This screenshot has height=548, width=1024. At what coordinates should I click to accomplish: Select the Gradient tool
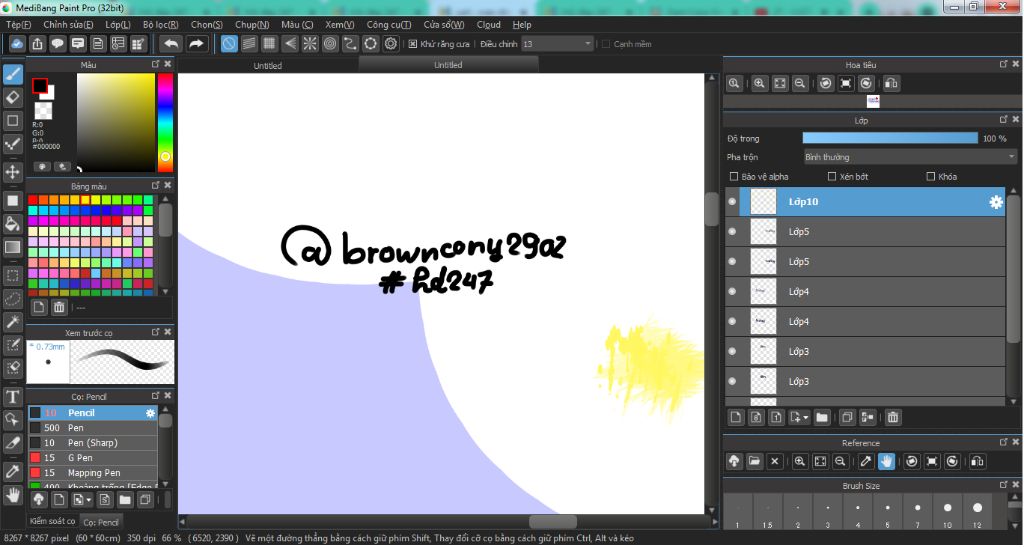(x=12, y=248)
